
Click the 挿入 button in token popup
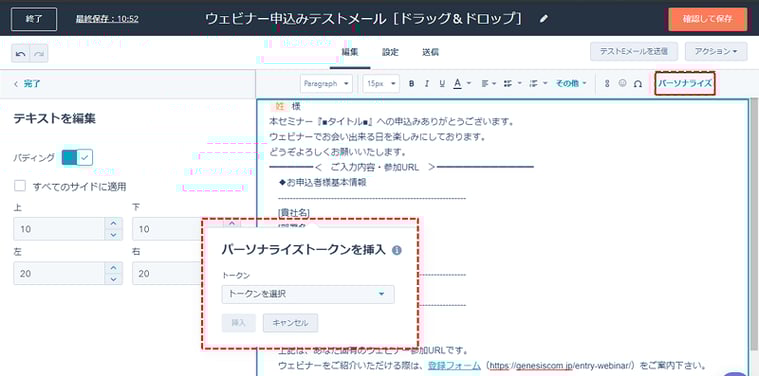pyautogui.click(x=239, y=323)
